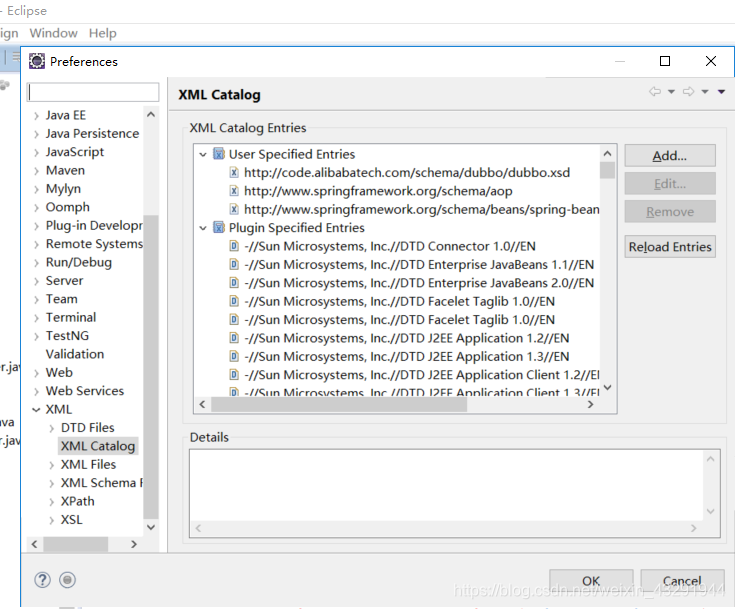Expand the XSL node
This screenshot has height=609, width=735.
tap(52, 520)
